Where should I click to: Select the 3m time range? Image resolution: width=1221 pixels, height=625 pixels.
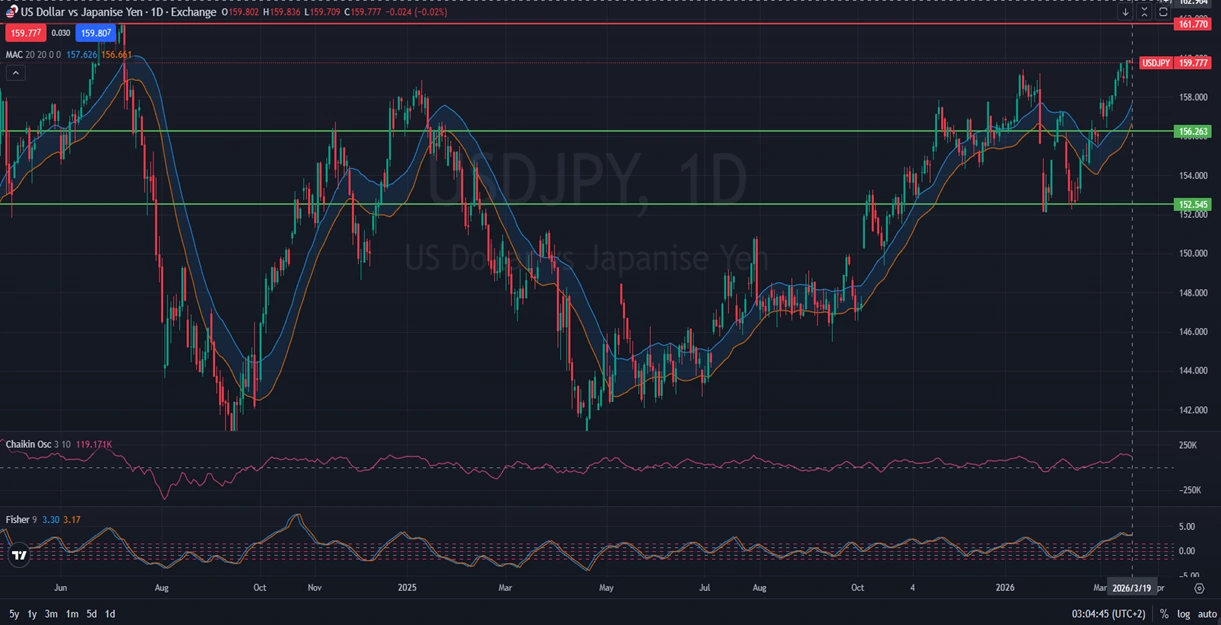51,614
